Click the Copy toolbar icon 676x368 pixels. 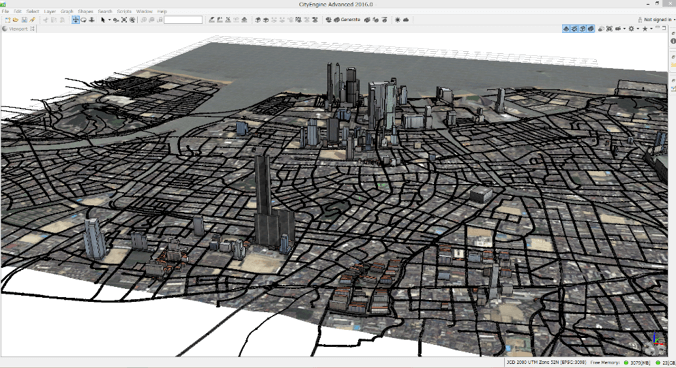coord(54,20)
